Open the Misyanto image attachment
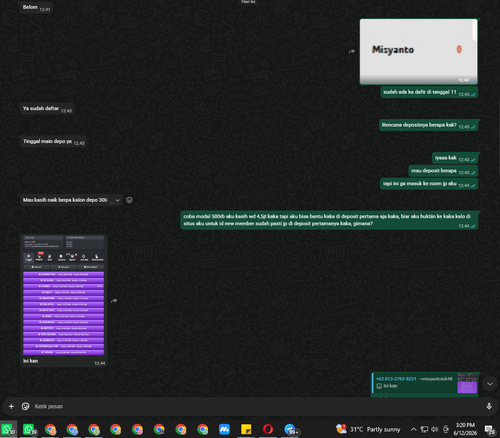The height and width of the screenshot is (438, 500). (x=419, y=51)
